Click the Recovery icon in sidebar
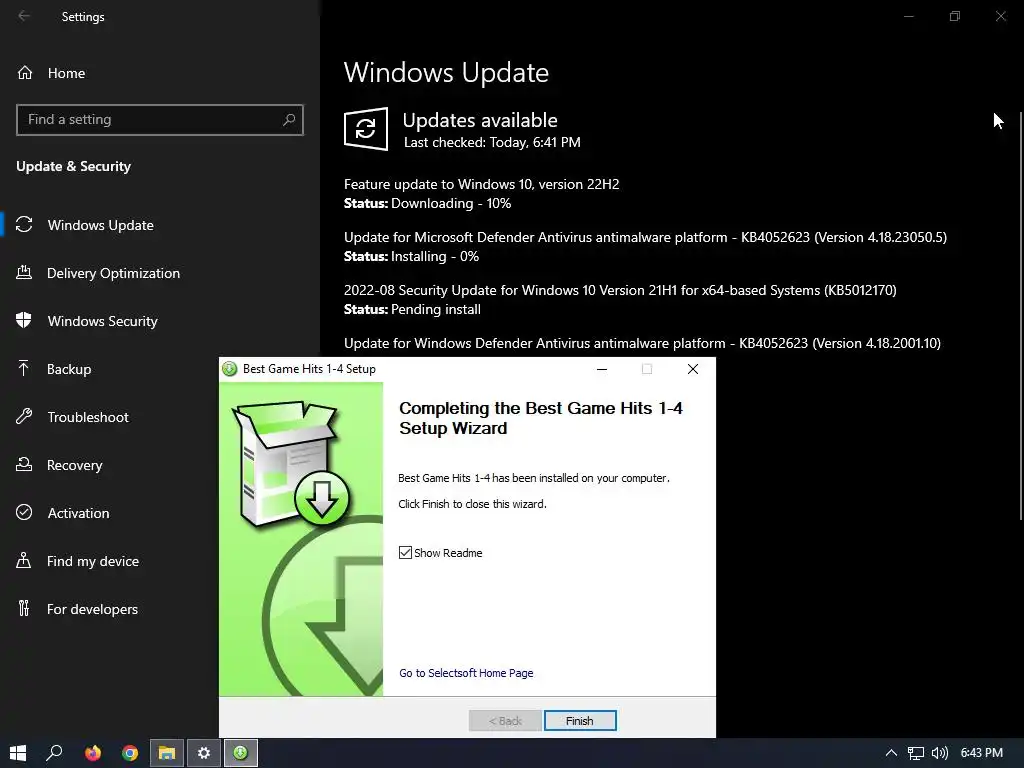This screenshot has width=1024, height=768. (24, 465)
